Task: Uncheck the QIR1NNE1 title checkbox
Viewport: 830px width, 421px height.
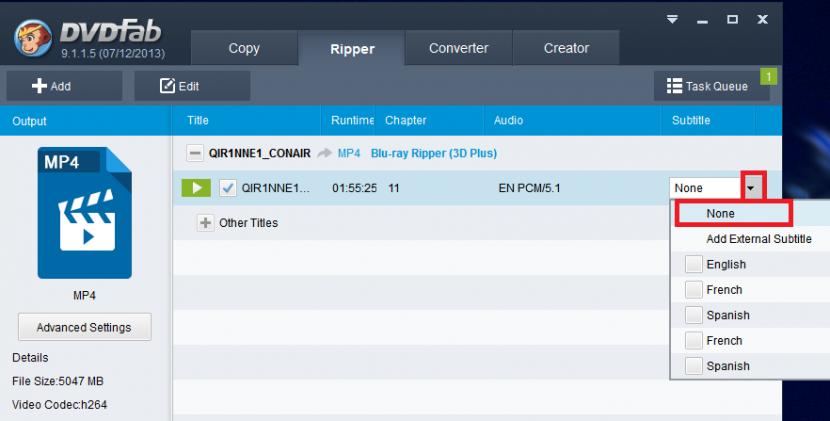Action: pos(228,188)
